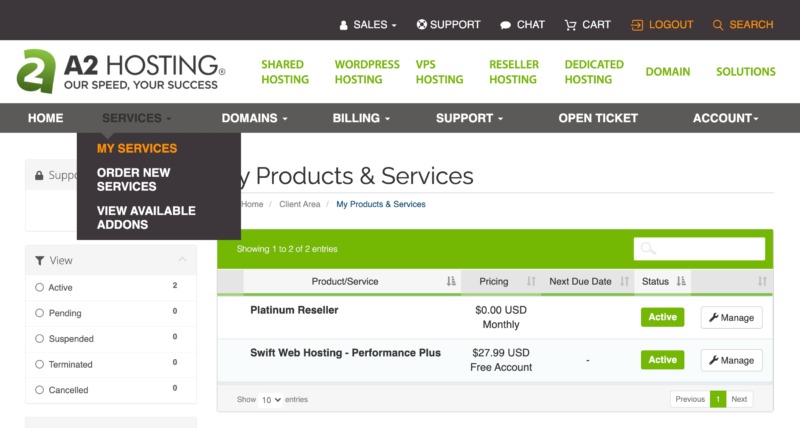Select the Active view radio button

pos(40,287)
